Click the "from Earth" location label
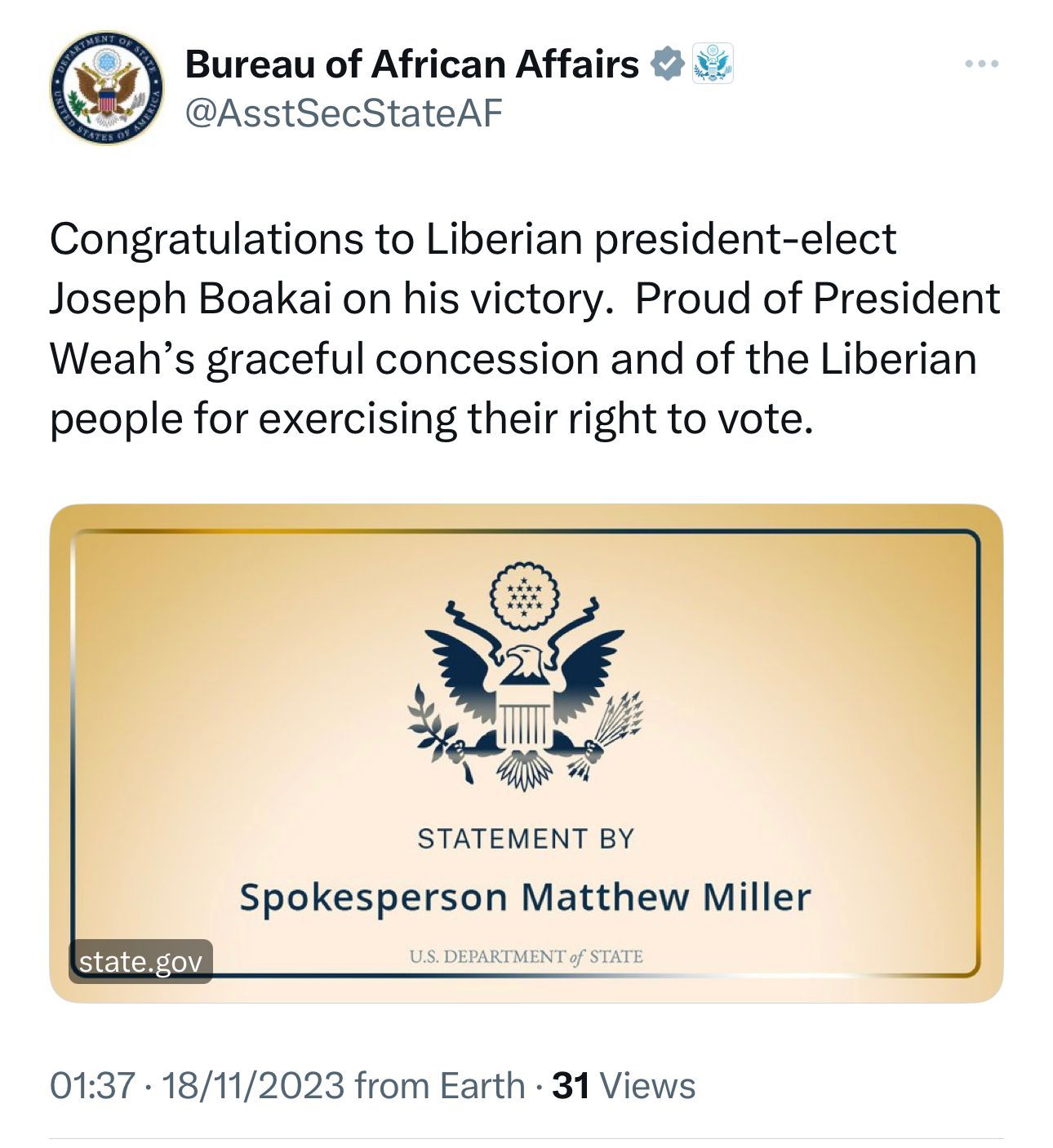 (x=440, y=1086)
